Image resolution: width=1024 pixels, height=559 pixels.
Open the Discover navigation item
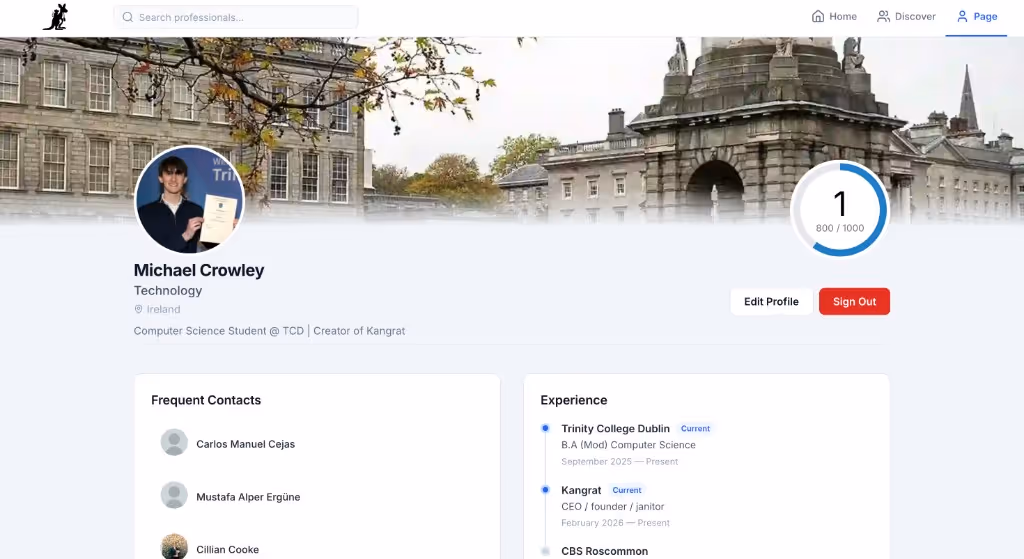click(x=906, y=16)
